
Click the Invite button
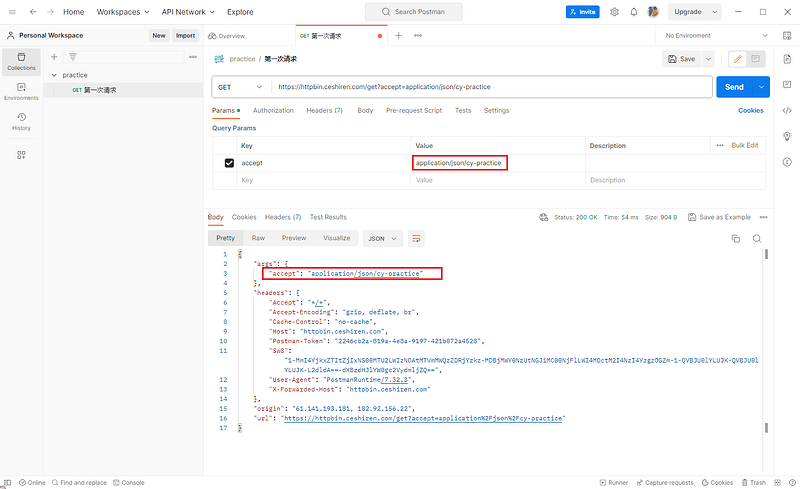coord(583,12)
